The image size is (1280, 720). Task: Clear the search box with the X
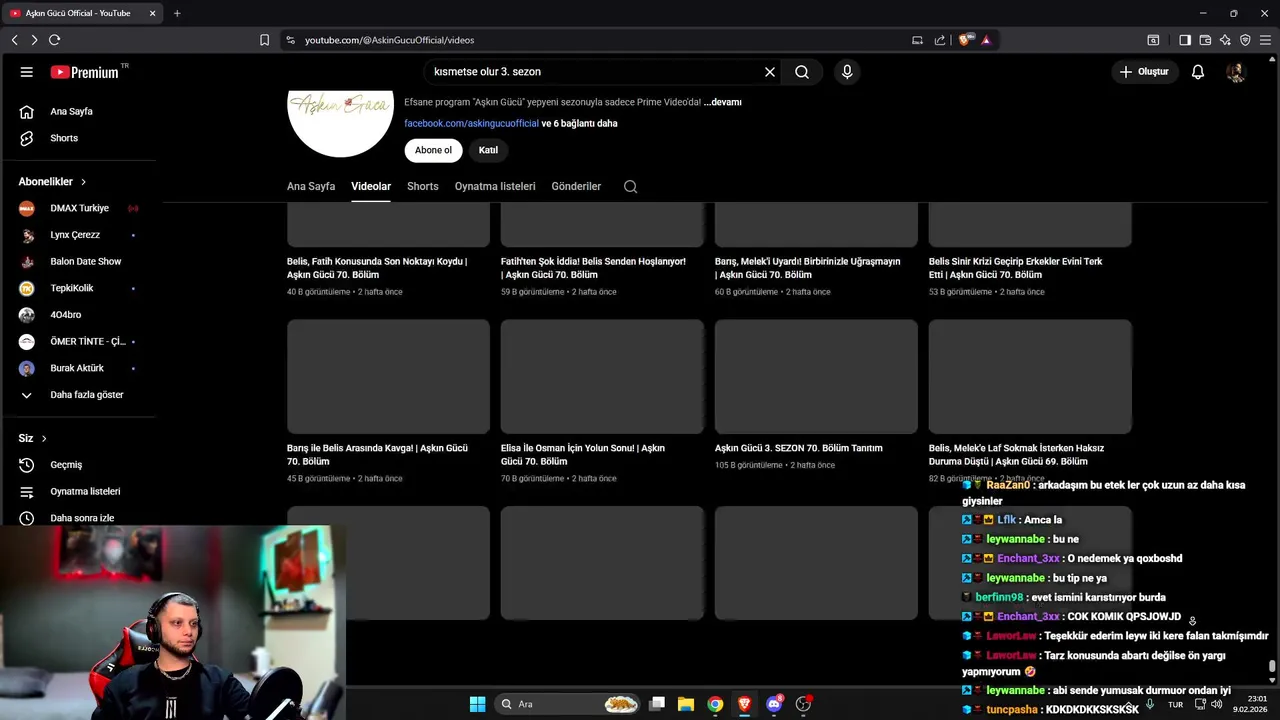(770, 72)
